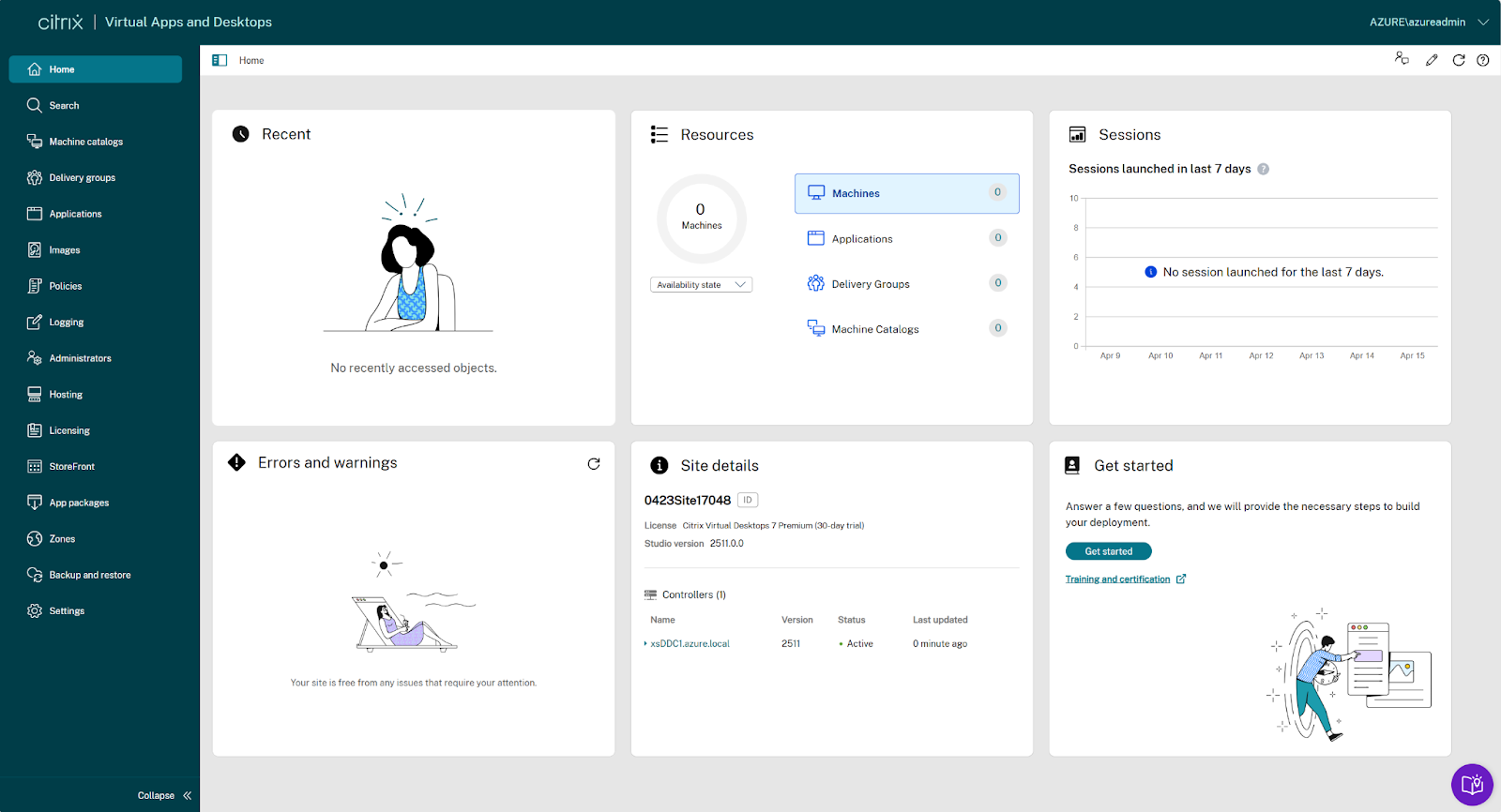Select Backup and restore in sidebar
Image resolution: width=1501 pixels, height=812 pixels.
click(89, 575)
